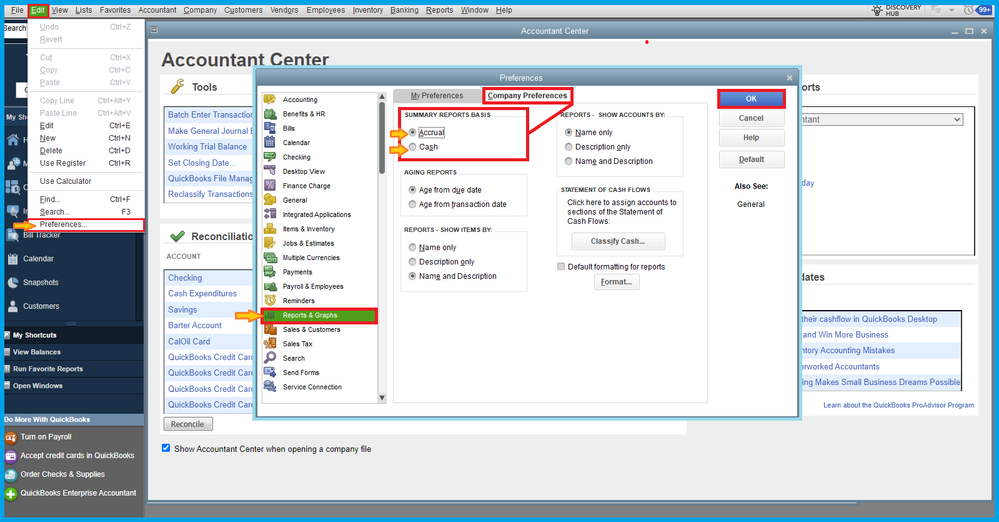The image size is (999, 522).
Task: Select the Jobs & Estimates icon
Action: [270, 243]
